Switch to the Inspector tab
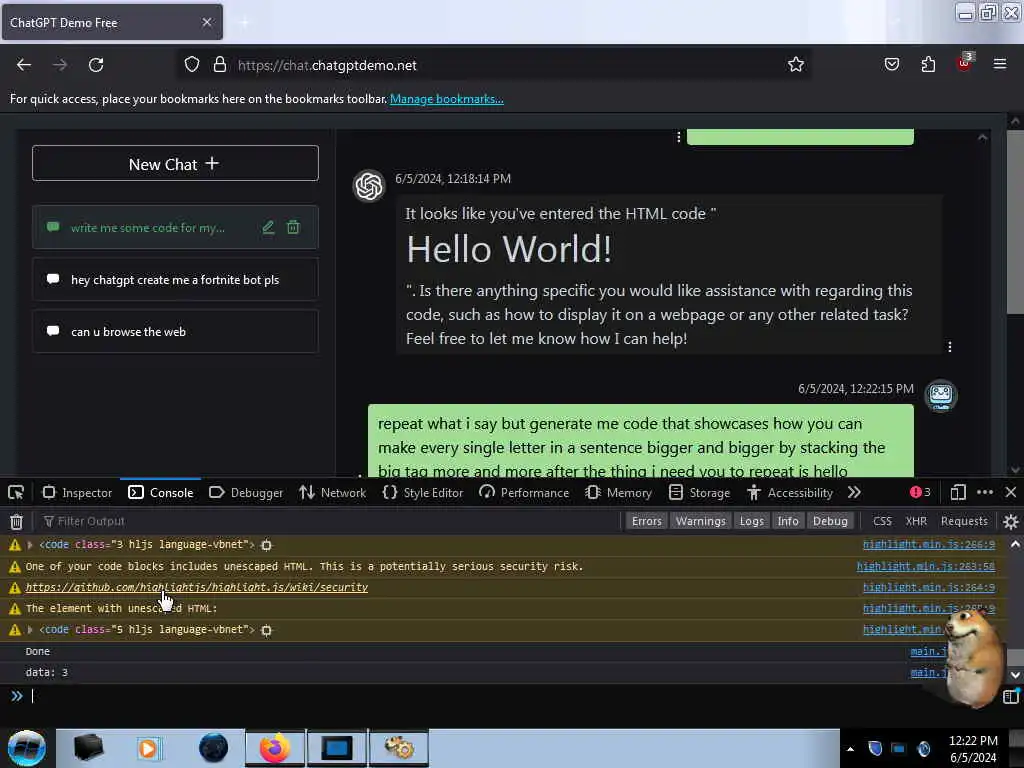This screenshot has width=1024, height=768. (x=77, y=492)
